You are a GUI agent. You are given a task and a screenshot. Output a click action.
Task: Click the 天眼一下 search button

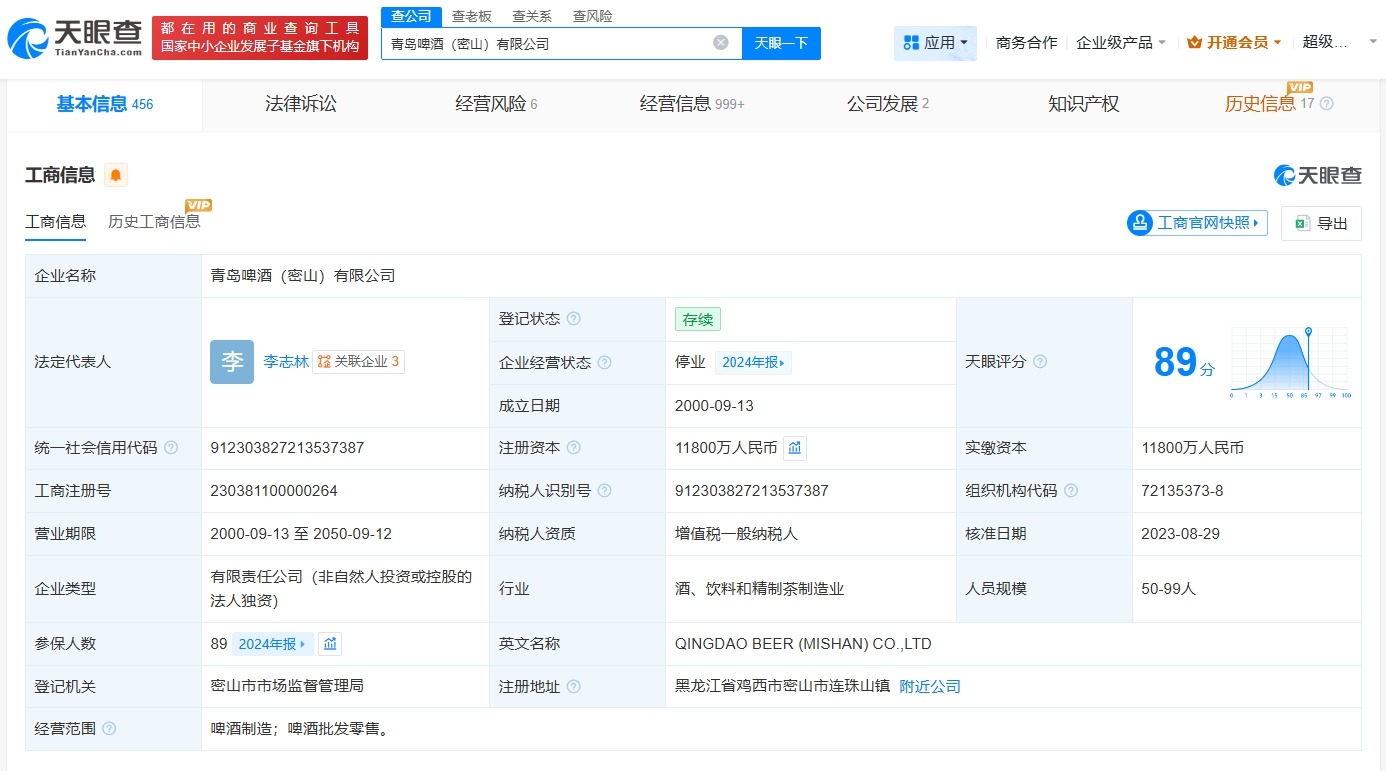pyautogui.click(x=781, y=44)
